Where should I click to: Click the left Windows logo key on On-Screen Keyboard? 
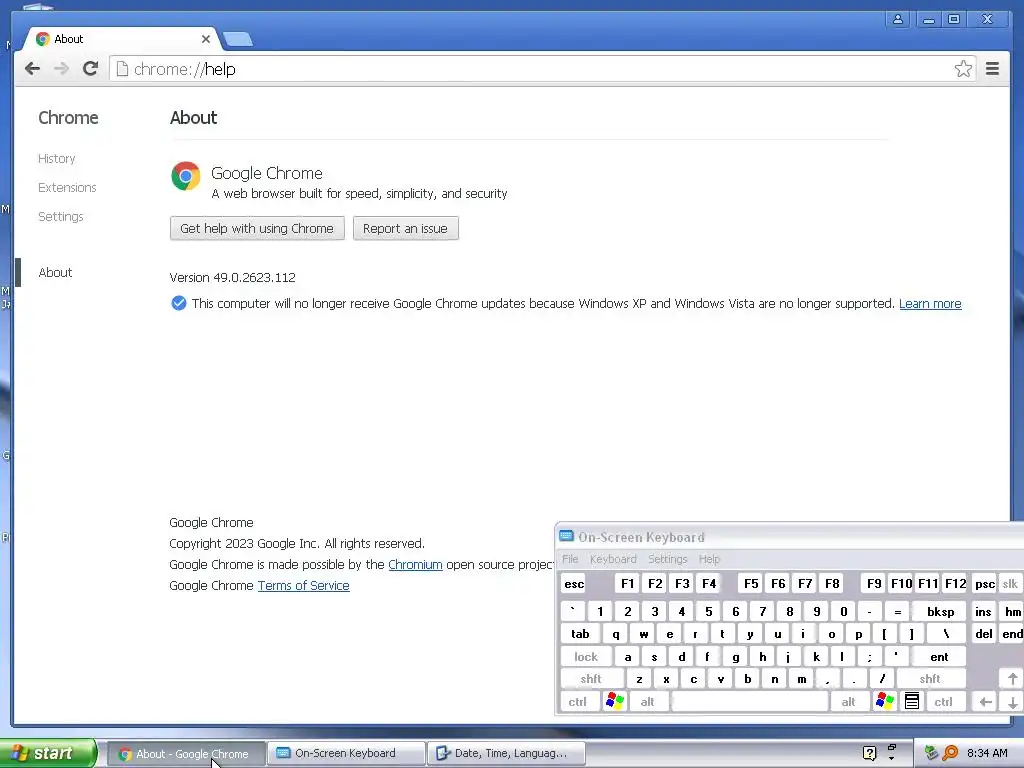click(615, 702)
